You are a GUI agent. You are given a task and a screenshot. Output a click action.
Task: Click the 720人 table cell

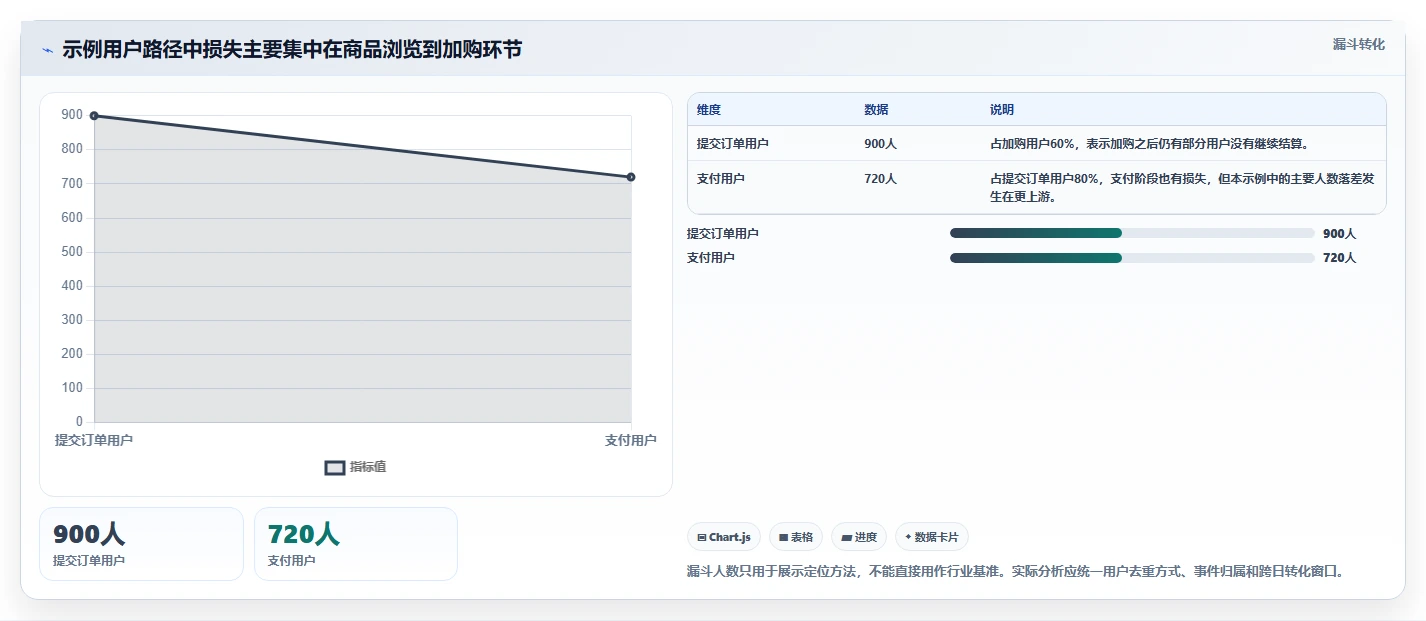(x=880, y=179)
